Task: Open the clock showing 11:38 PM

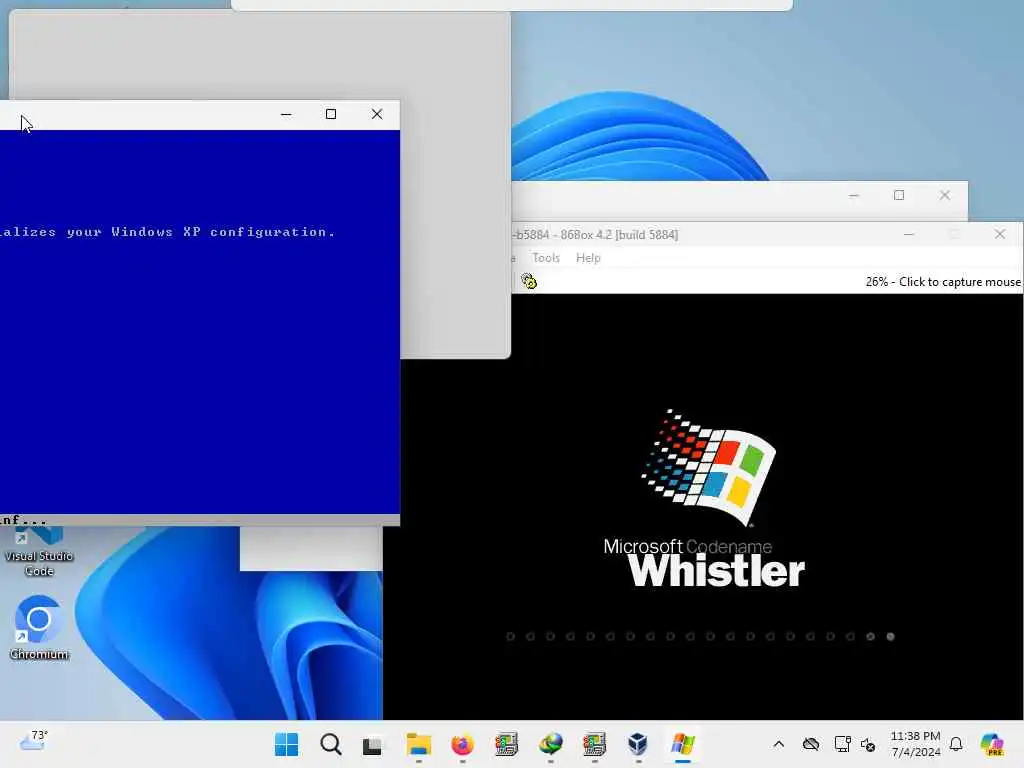Action: click(x=916, y=744)
